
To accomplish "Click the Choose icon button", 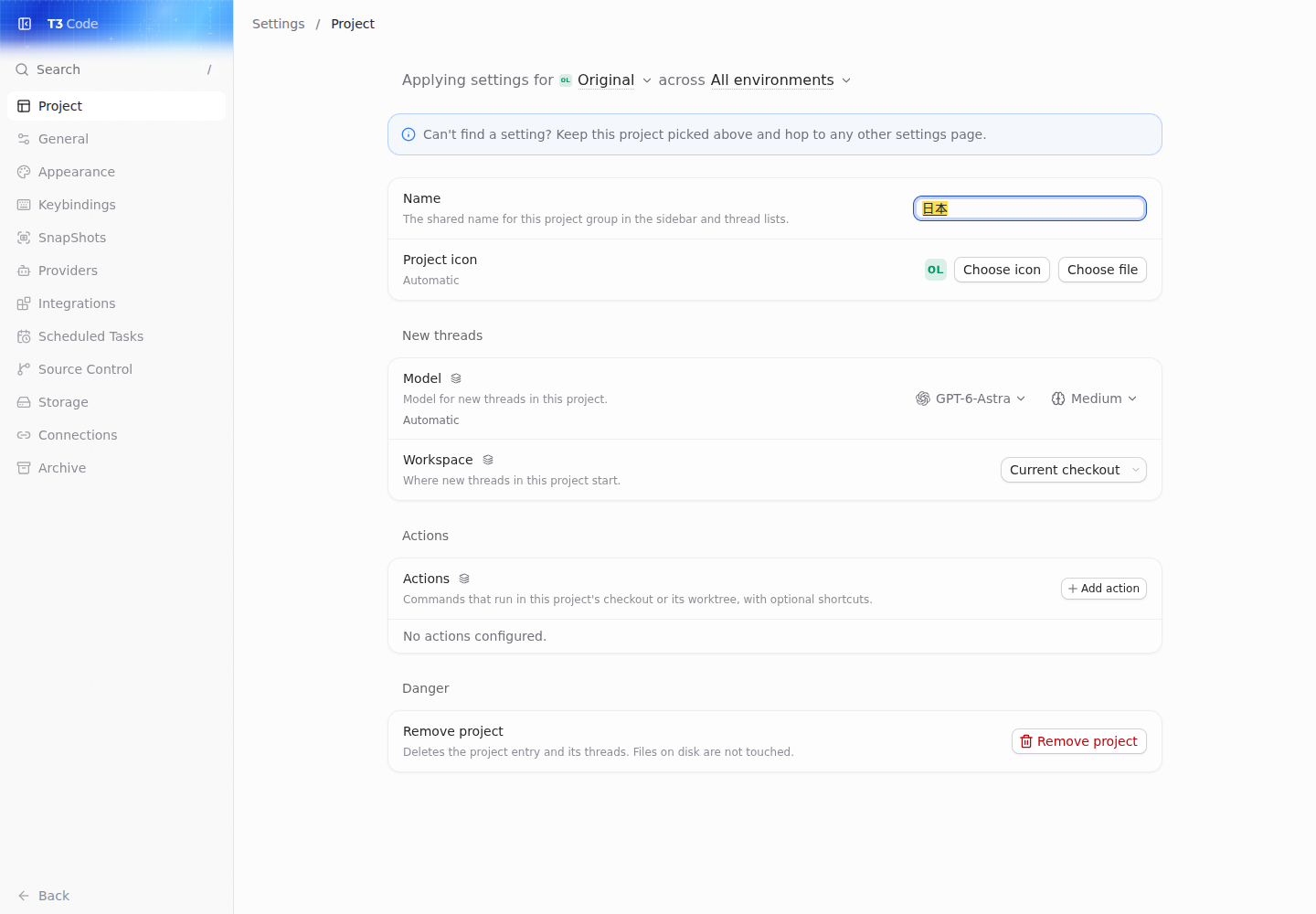I will (x=1002, y=270).
